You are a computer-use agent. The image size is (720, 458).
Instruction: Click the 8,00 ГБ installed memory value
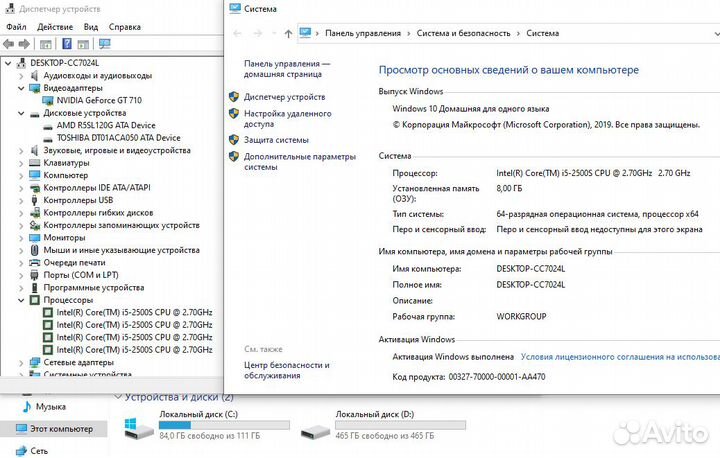509,188
